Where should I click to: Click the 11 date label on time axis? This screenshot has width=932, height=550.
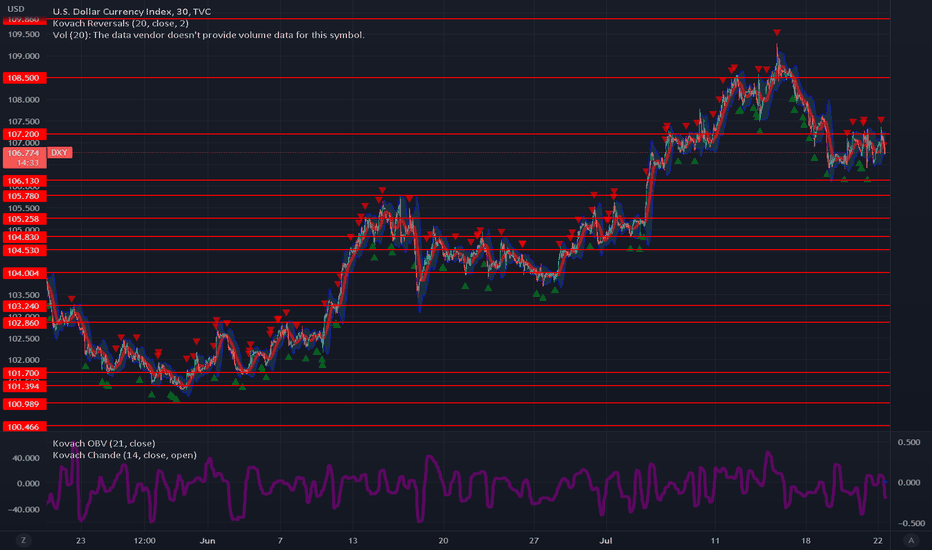715,540
